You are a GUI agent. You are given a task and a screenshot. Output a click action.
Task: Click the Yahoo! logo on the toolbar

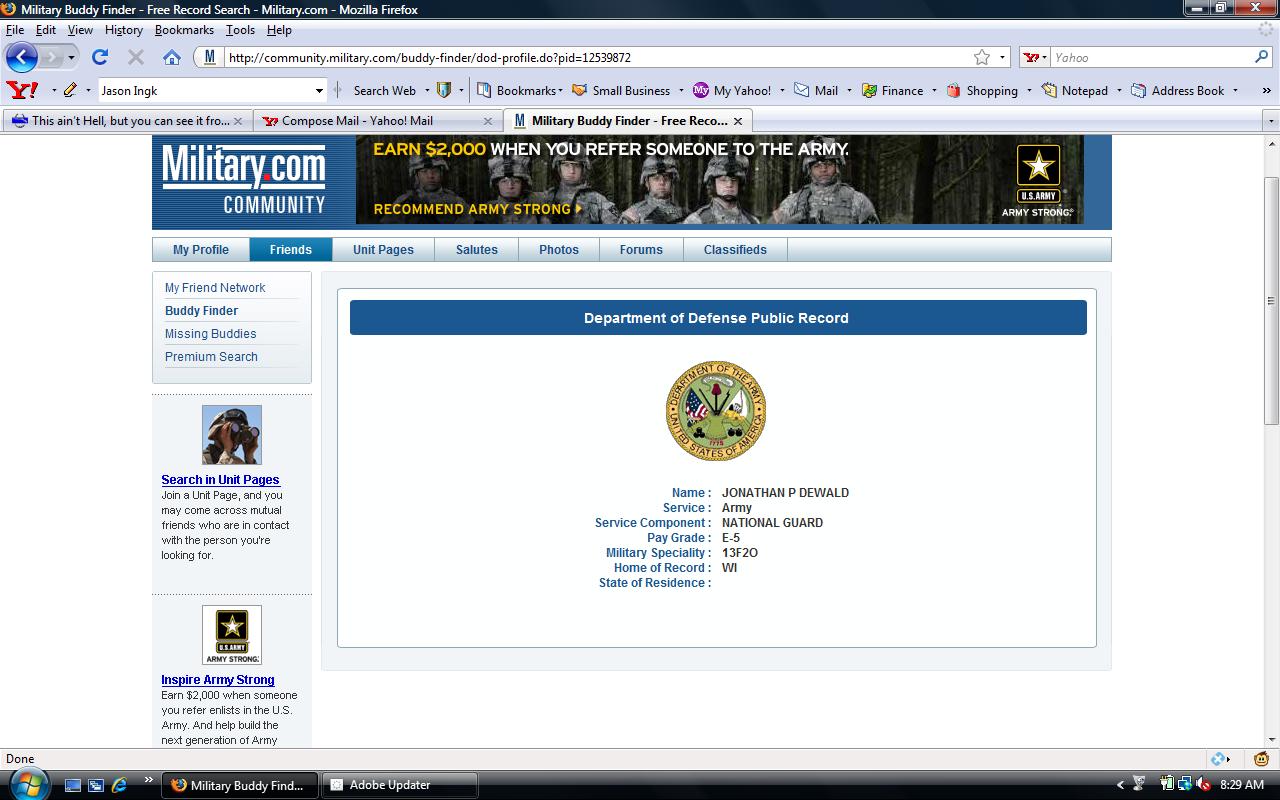click(x=22, y=90)
